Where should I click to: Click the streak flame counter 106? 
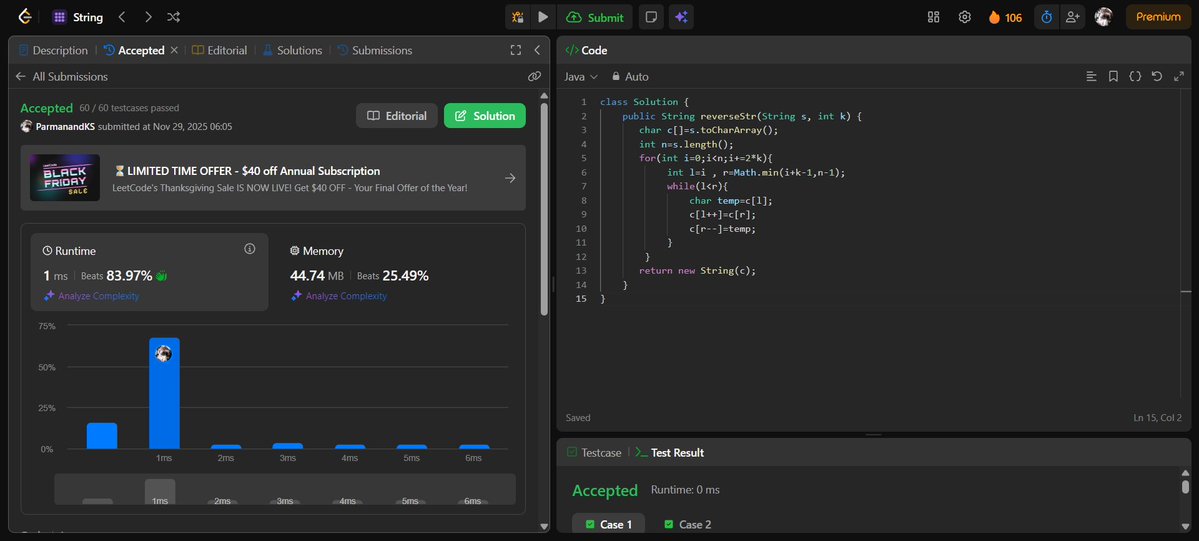(1005, 17)
